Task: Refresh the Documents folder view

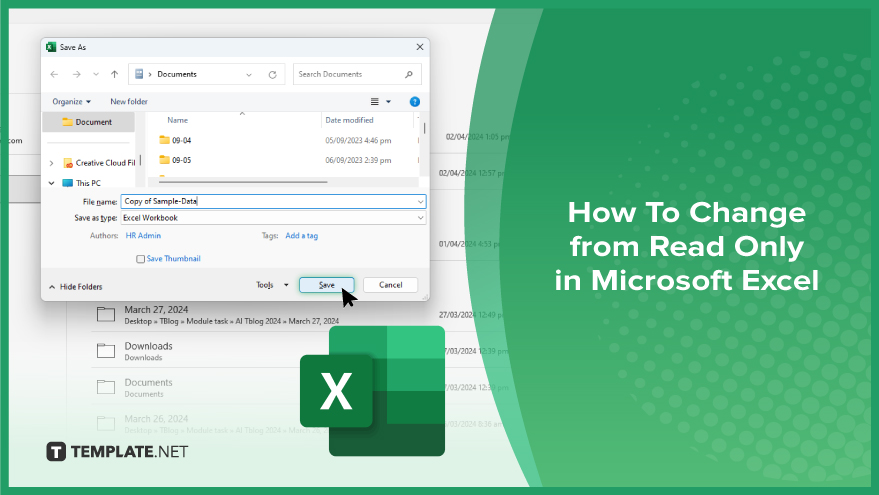Action: click(272, 75)
